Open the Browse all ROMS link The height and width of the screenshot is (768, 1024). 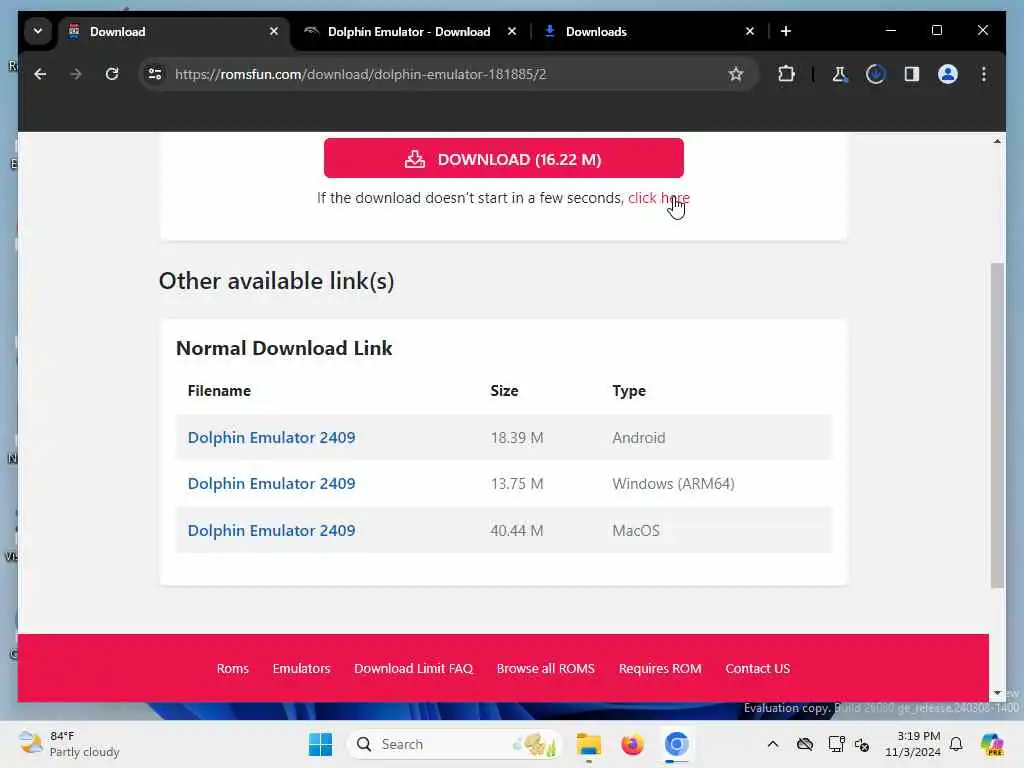[545, 669]
